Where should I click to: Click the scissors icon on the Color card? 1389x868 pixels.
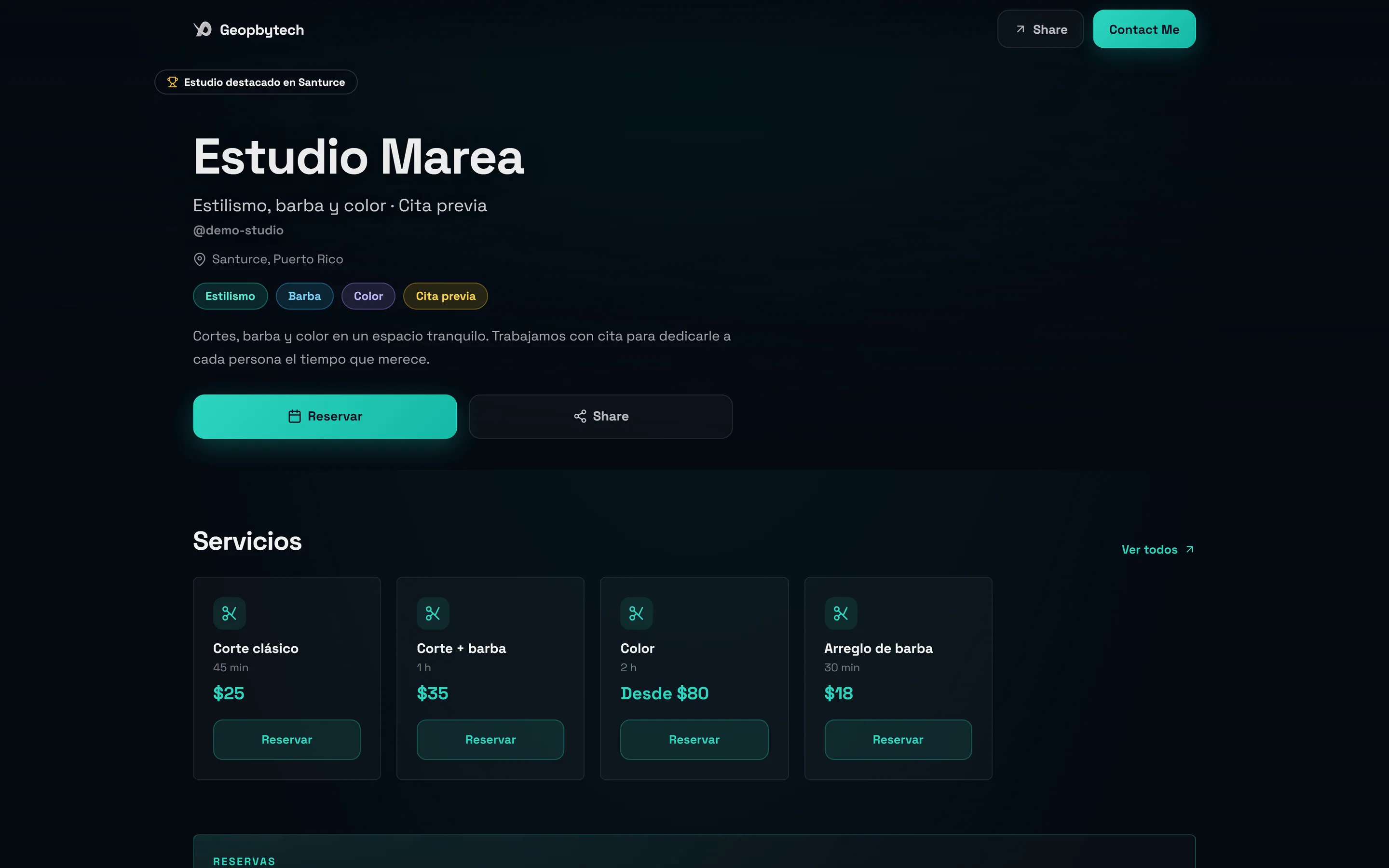(637, 613)
